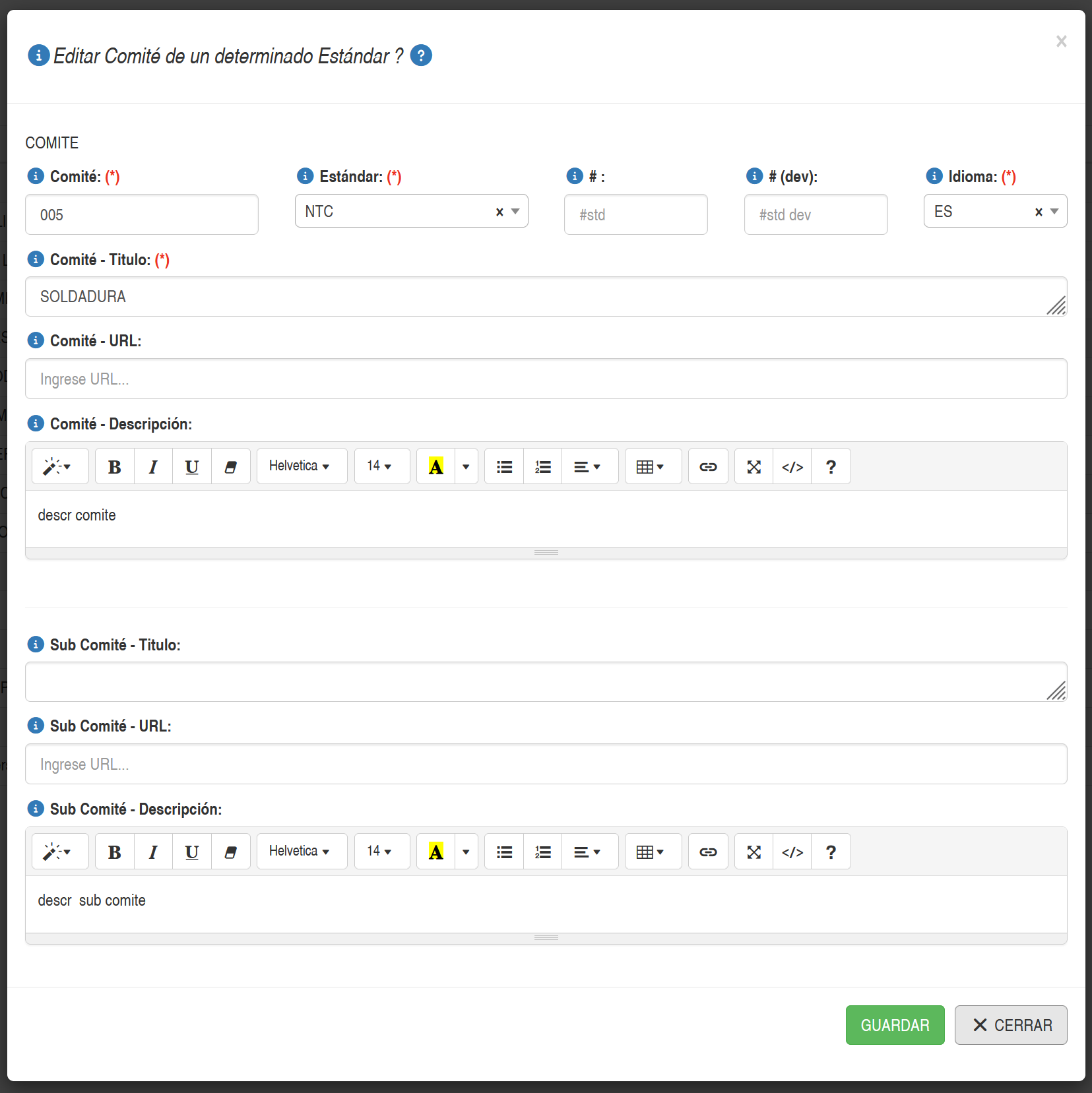Open the Estándar NTC dropdown
1092x1093 pixels.
516,211
